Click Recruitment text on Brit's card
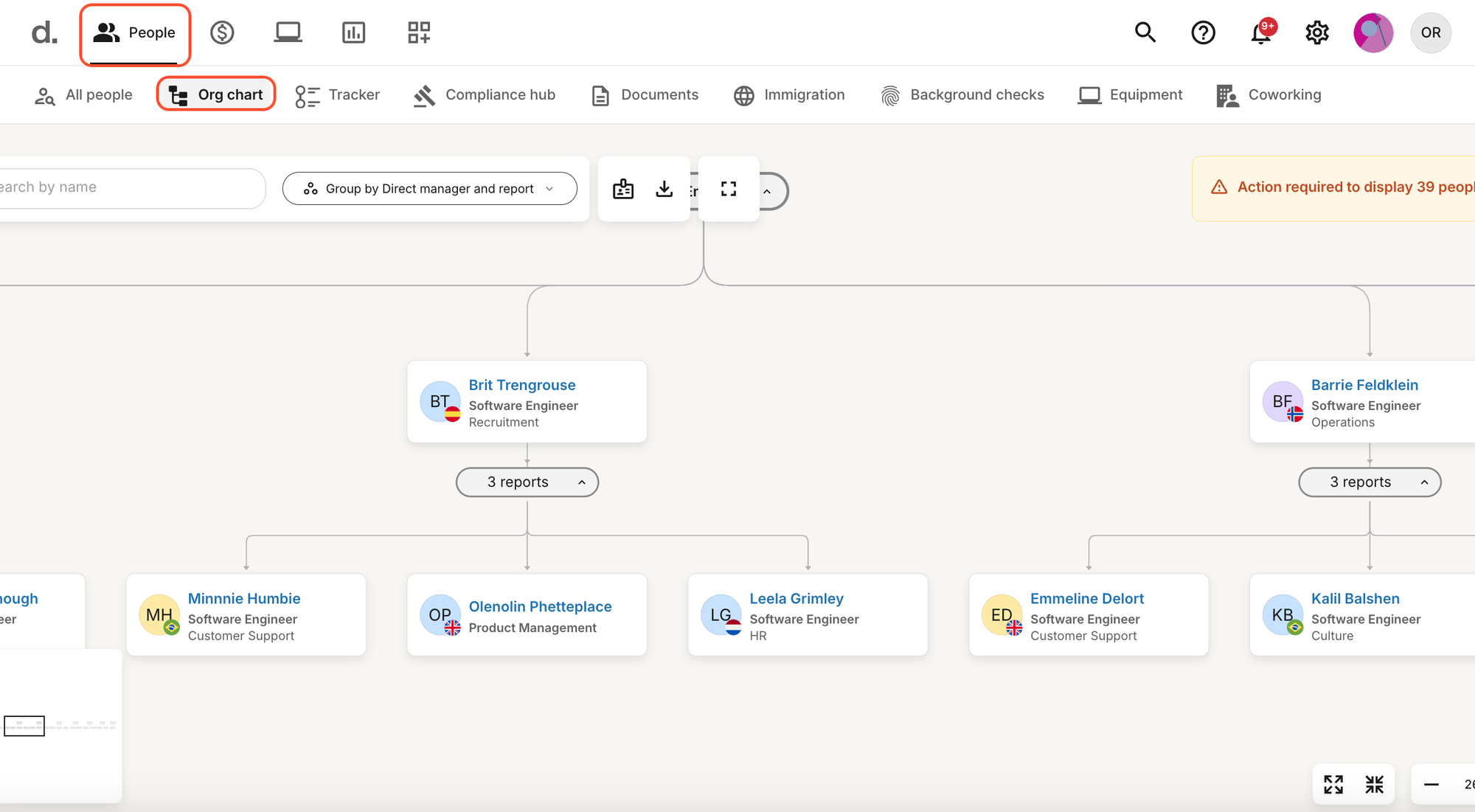 (x=504, y=423)
